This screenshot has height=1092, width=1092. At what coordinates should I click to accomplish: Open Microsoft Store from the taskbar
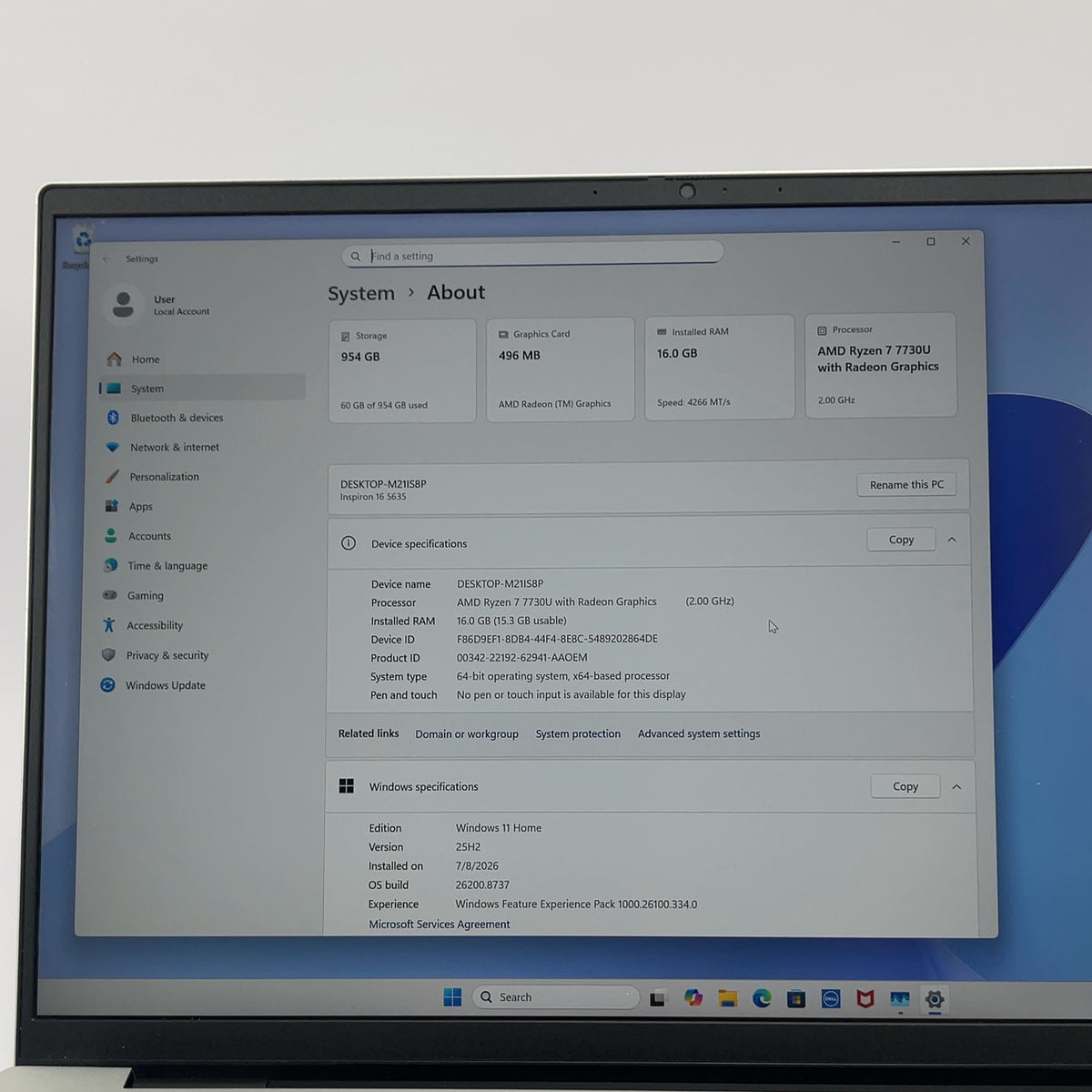pos(796,998)
